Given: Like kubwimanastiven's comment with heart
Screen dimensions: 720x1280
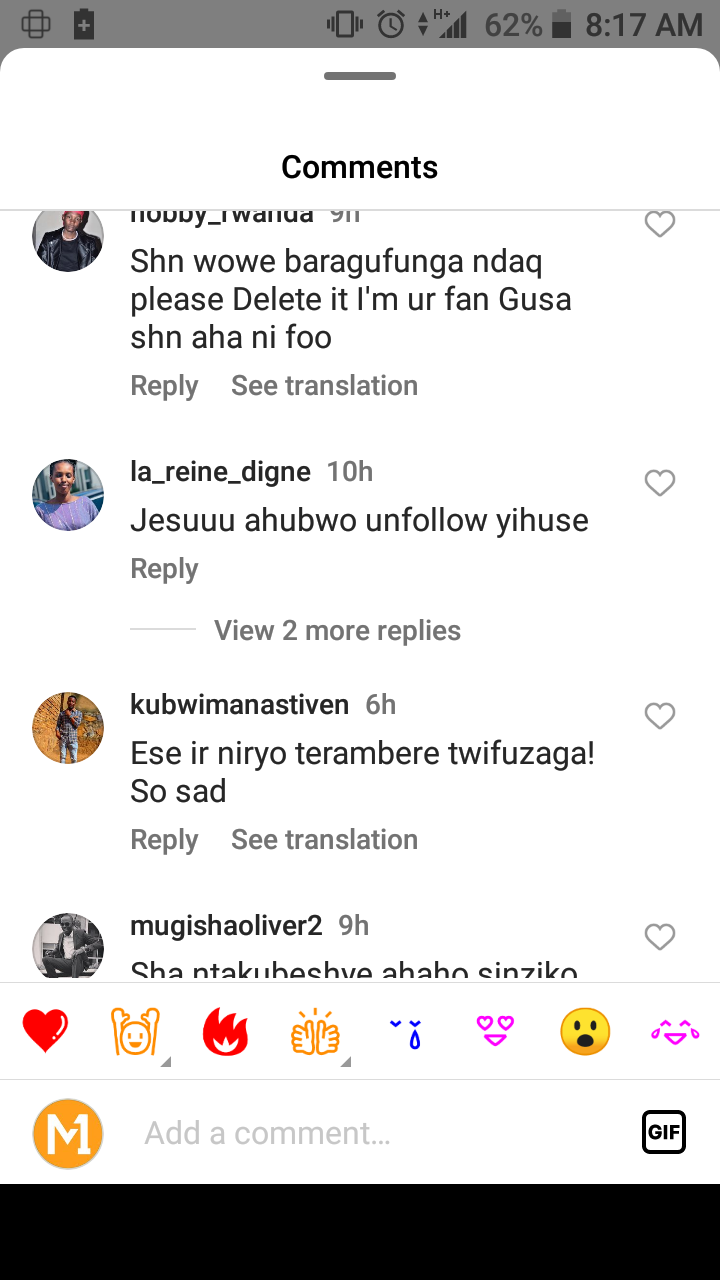Looking at the screenshot, I should click(660, 716).
